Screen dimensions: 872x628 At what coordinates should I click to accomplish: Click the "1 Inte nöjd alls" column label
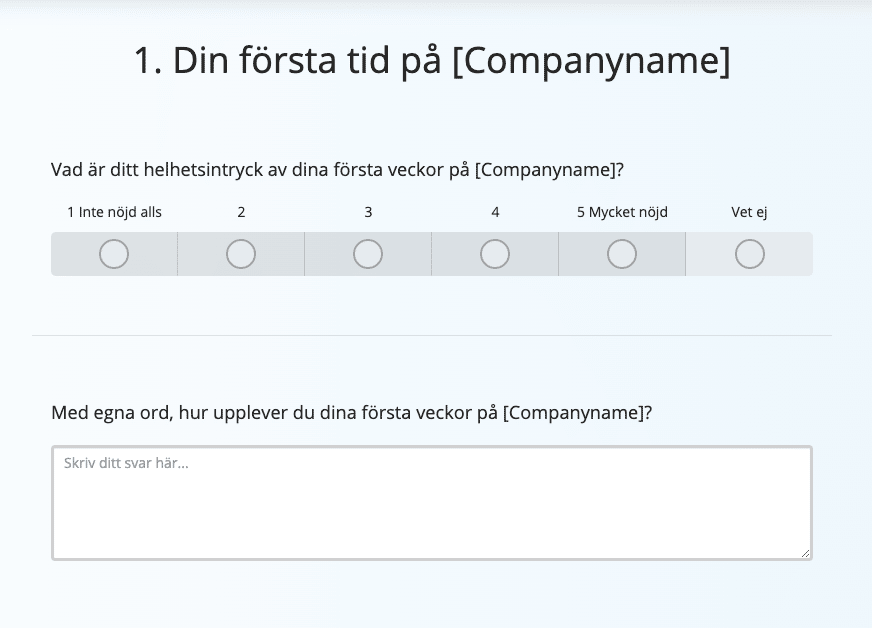[x=113, y=212]
